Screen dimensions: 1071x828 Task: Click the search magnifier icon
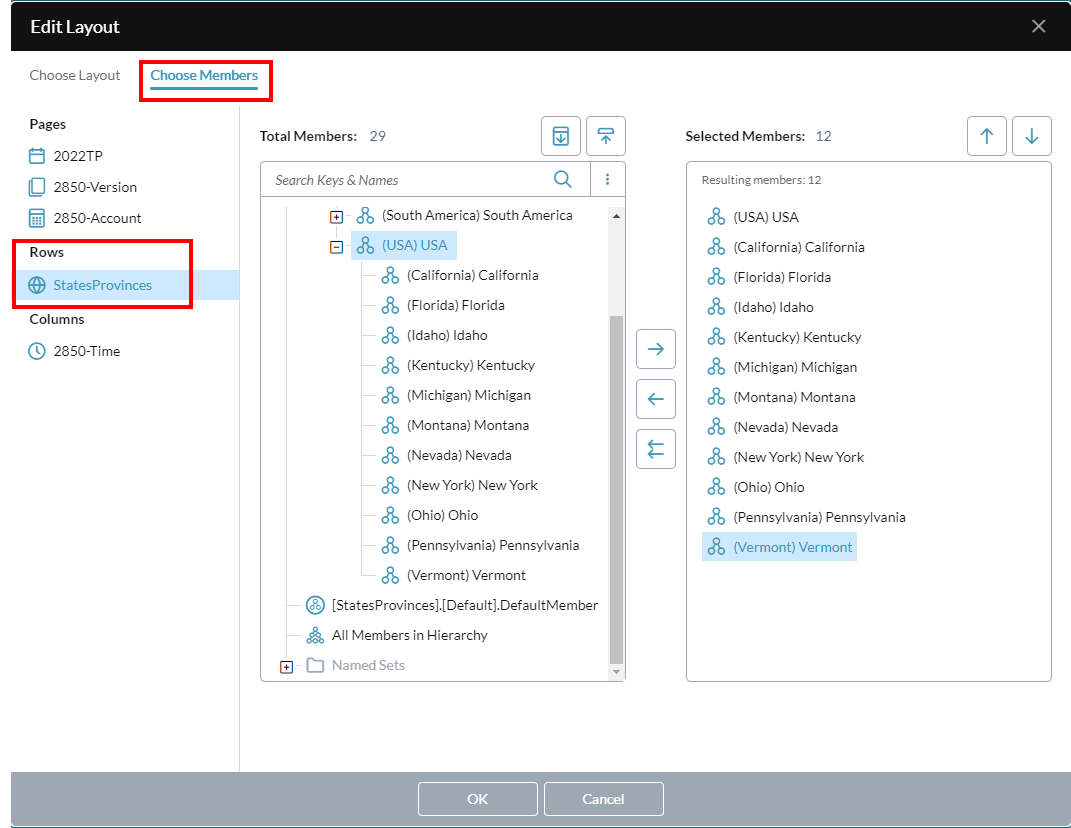(x=563, y=180)
